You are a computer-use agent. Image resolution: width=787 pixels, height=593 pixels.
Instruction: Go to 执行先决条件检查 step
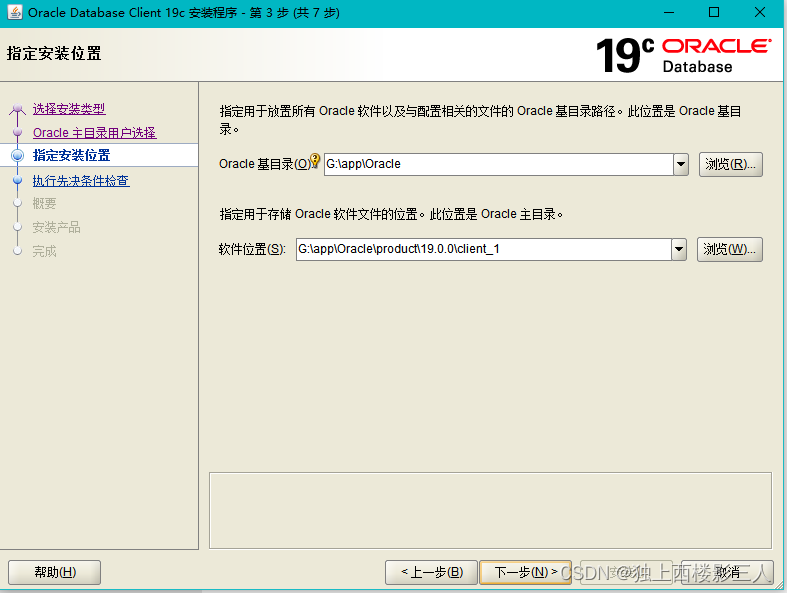pyautogui.click(x=81, y=181)
